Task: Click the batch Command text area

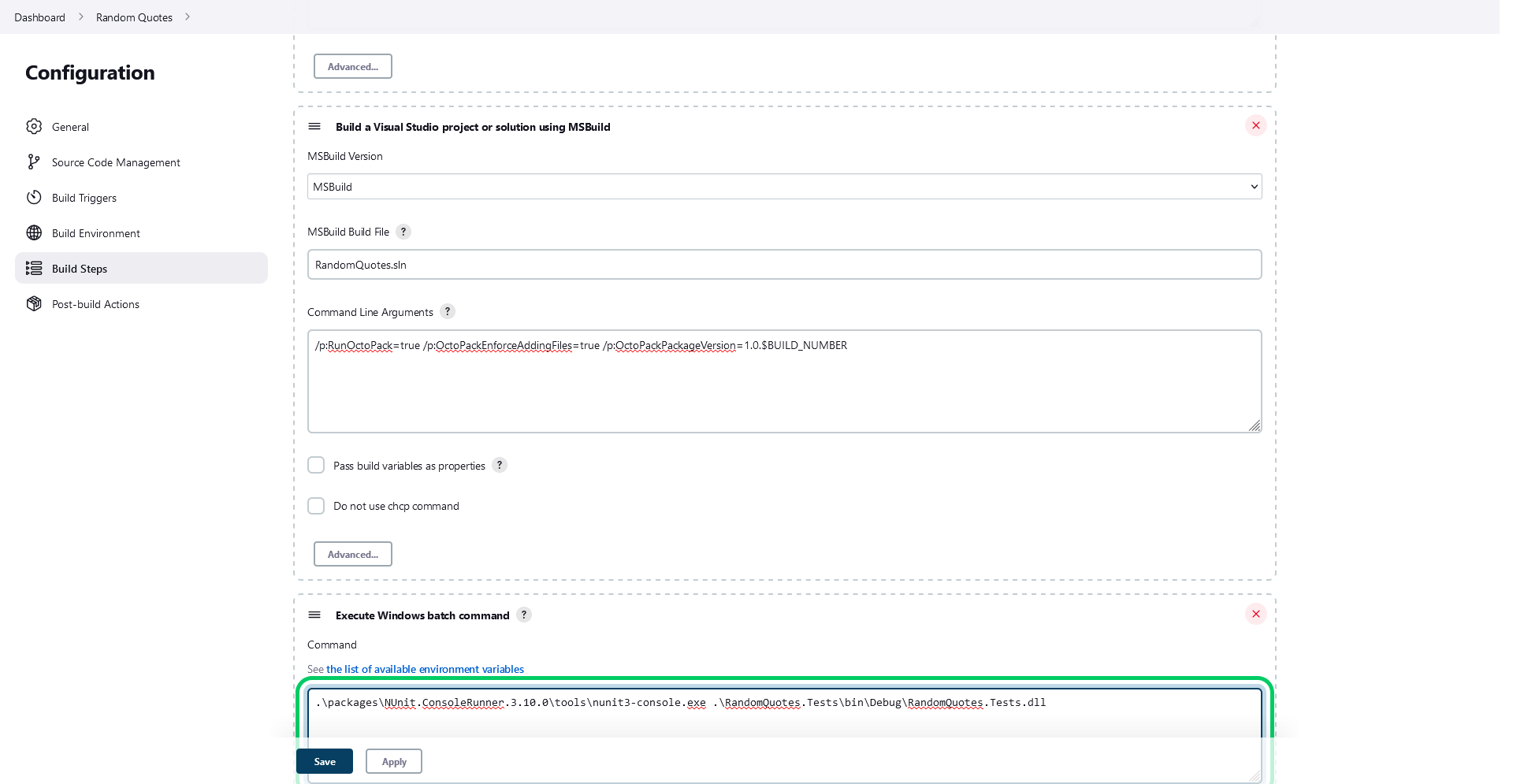Action: [785, 735]
